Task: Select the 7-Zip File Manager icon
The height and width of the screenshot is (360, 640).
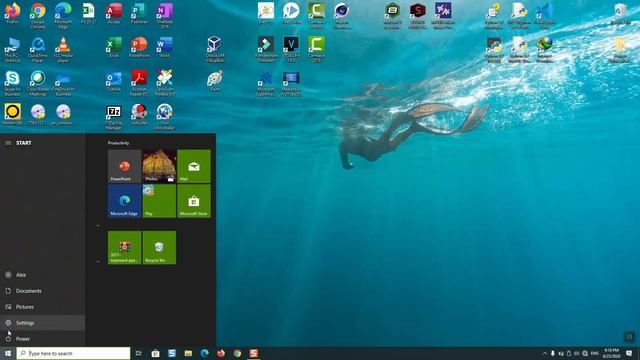Action: 114,117
